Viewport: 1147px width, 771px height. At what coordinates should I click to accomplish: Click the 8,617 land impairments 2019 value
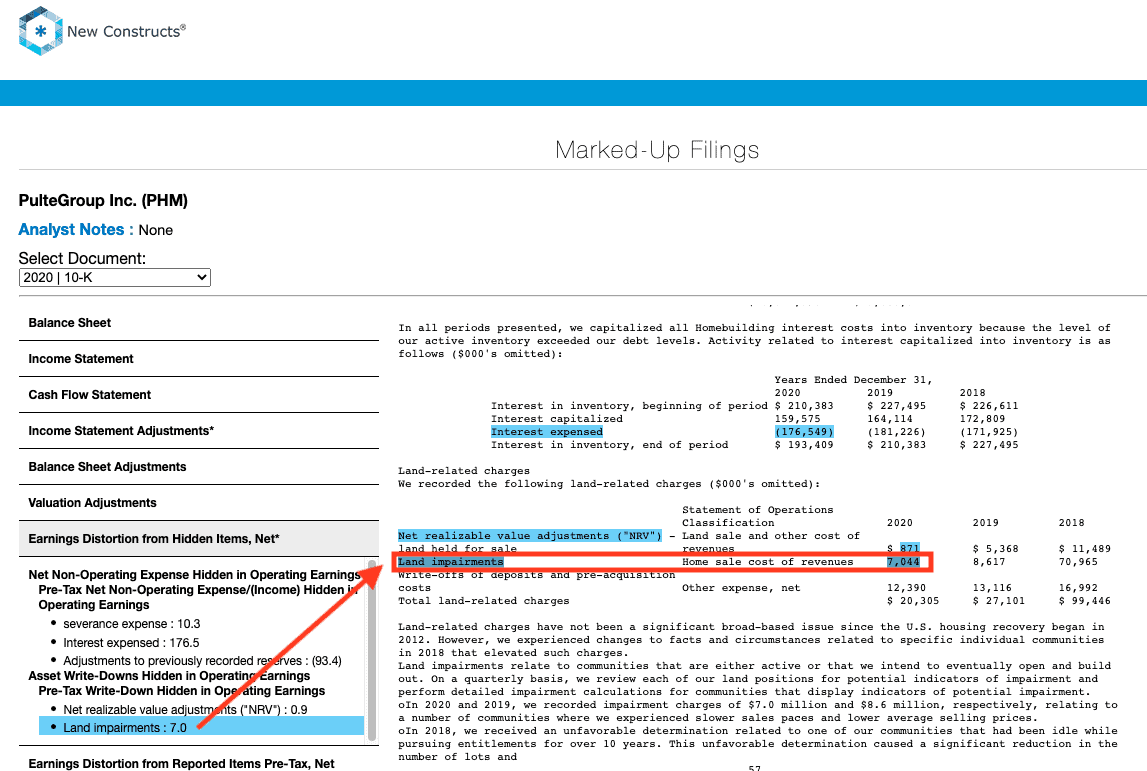[x=989, y=562]
